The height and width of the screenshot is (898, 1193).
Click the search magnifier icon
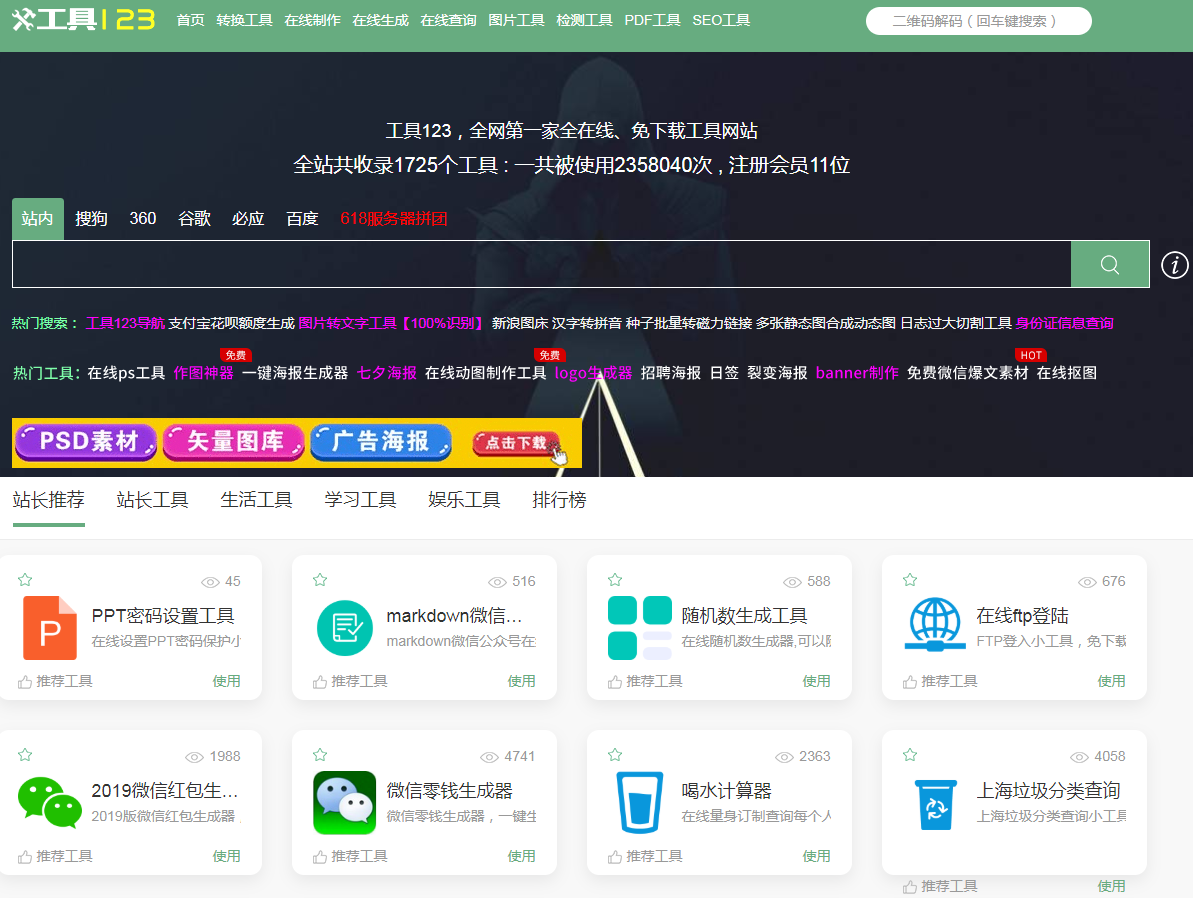1109,264
